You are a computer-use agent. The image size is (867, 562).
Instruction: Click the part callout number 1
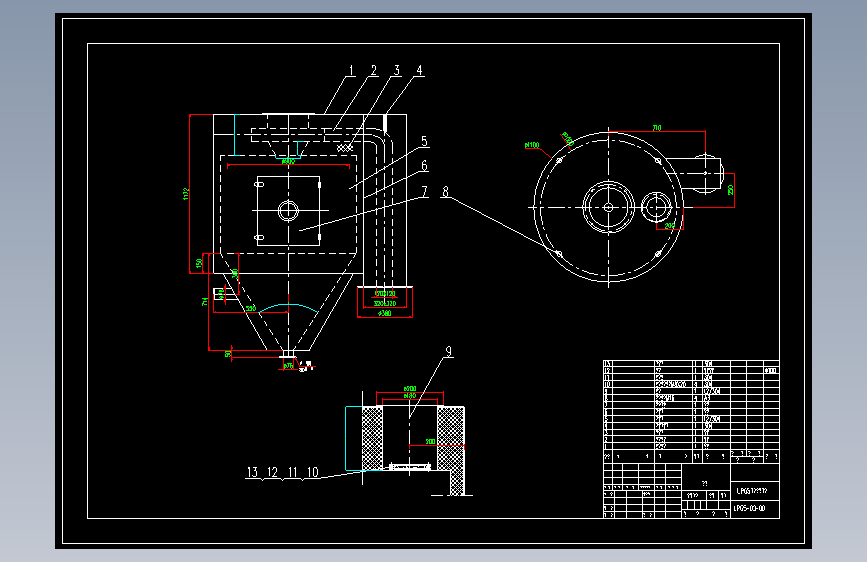(x=351, y=70)
